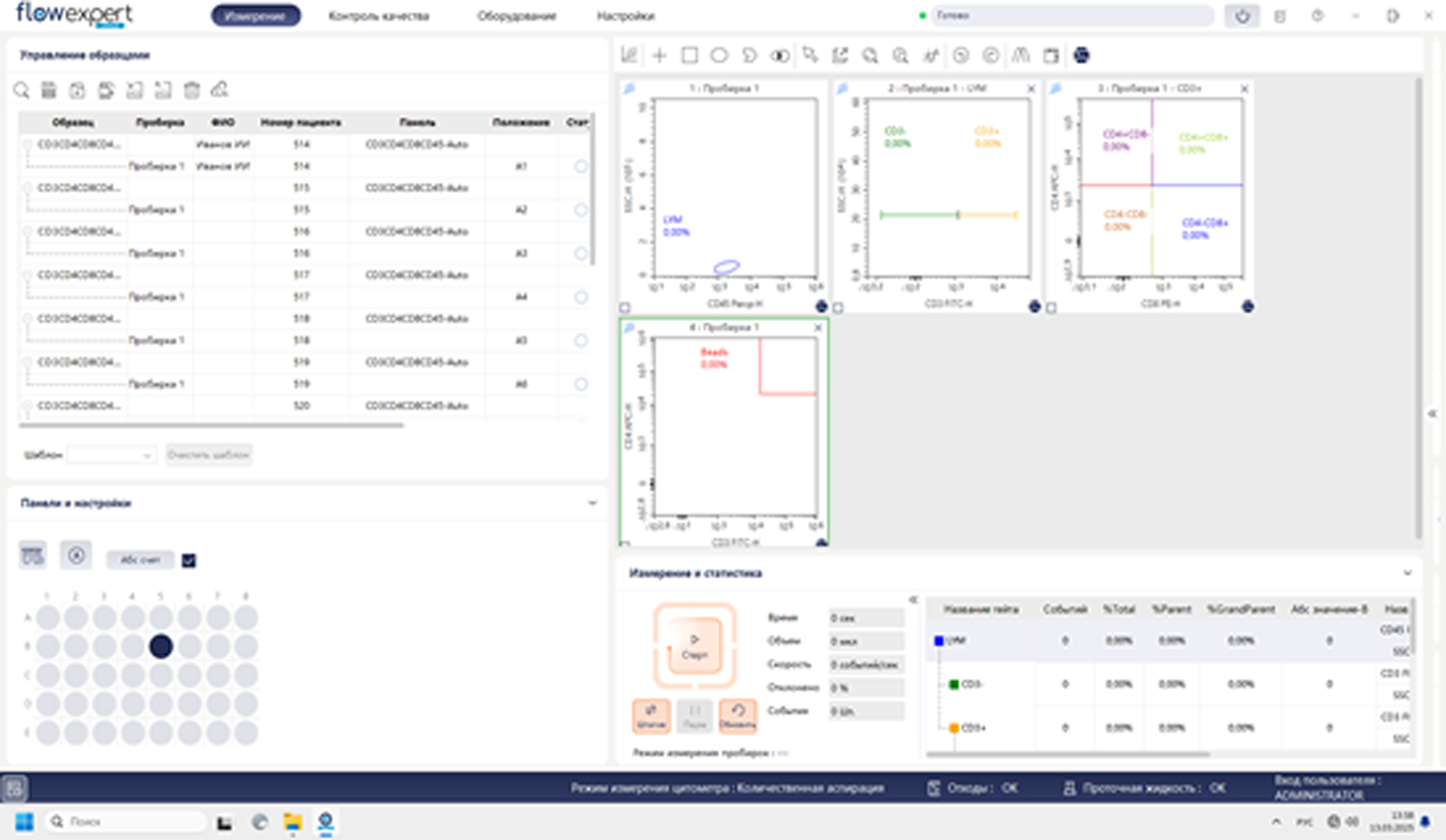Click the power icon in top bar
Screen dimensions: 1446x840
click(x=1242, y=16)
